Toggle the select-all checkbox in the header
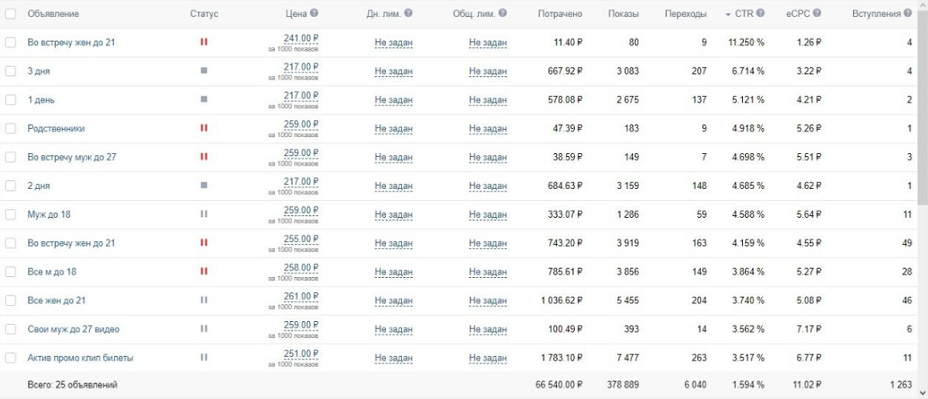The image size is (928, 399). pyautogui.click(x=10, y=13)
